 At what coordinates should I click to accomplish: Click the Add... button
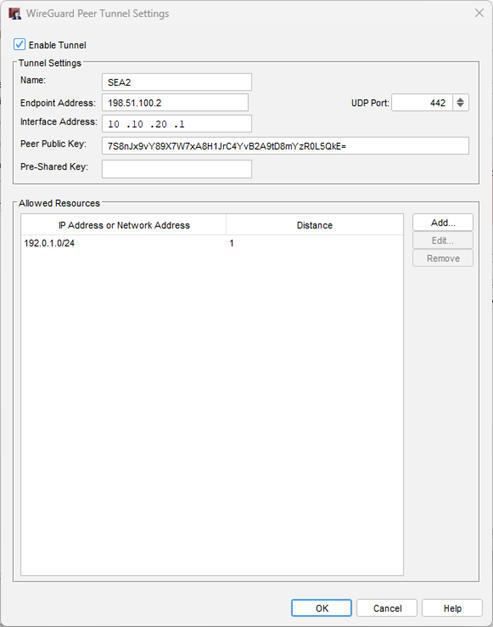pyautogui.click(x=443, y=223)
